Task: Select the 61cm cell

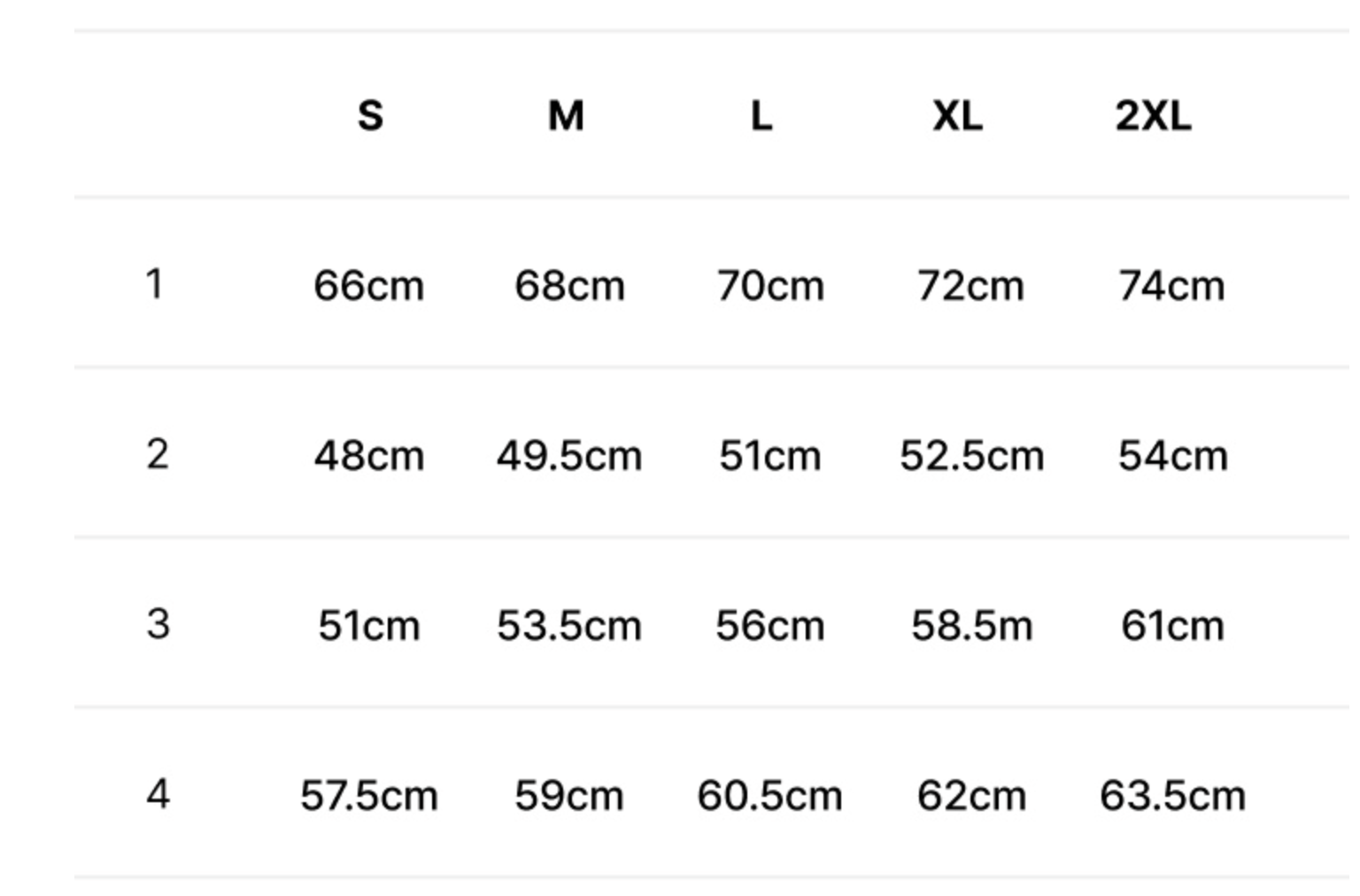Action: [1172, 626]
